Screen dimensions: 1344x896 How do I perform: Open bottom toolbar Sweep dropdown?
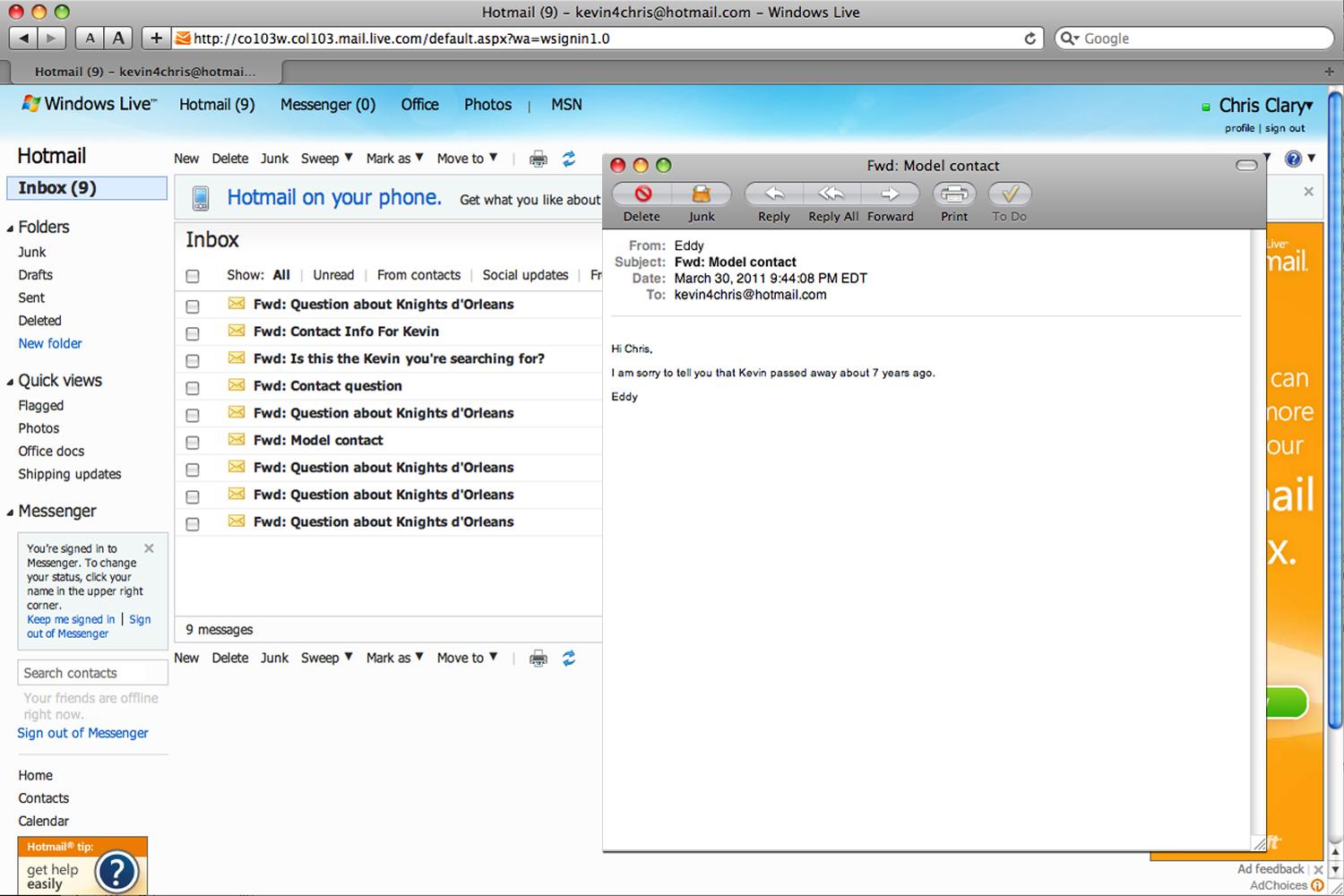[327, 658]
